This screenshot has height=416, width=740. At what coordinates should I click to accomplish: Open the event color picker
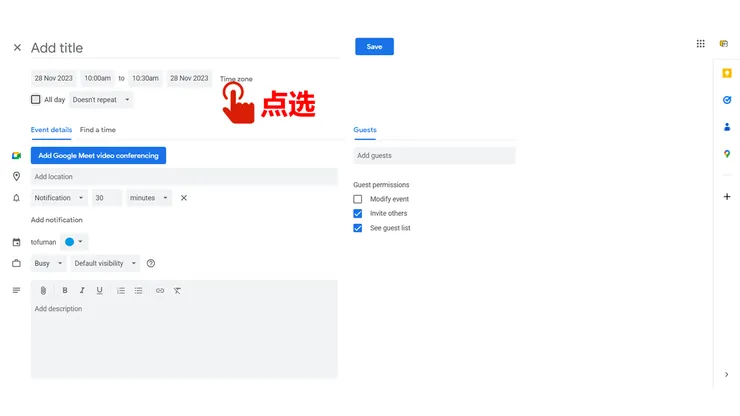coord(74,242)
